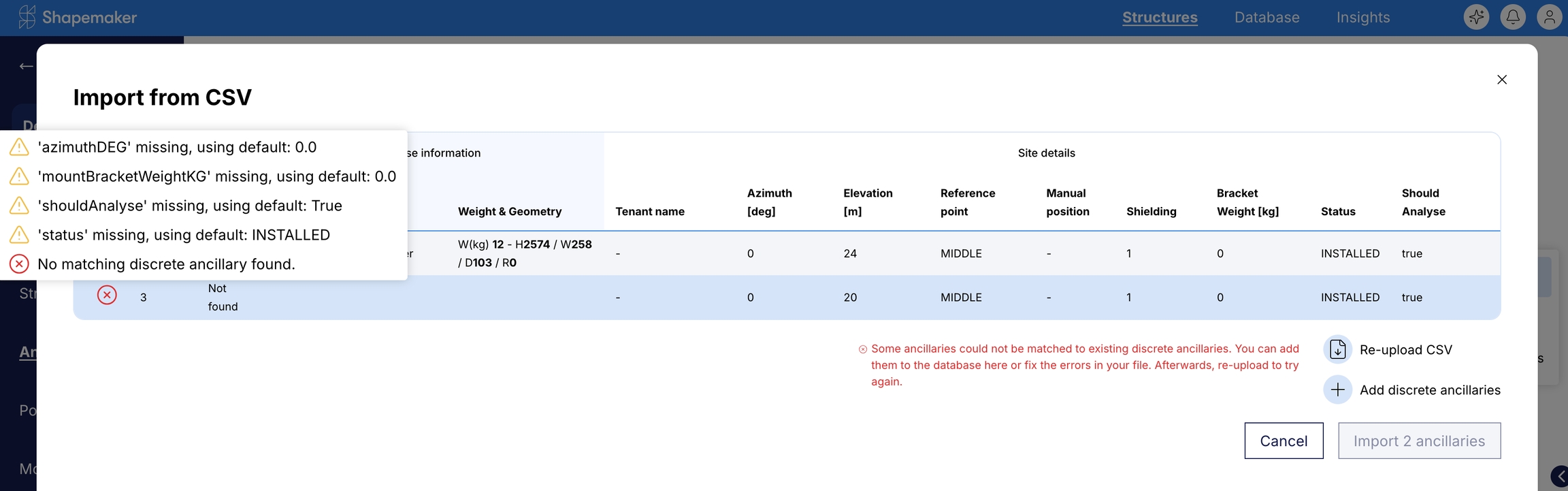1568x491 pixels.
Task: Click the Shapemaker logo icon
Action: tap(27, 18)
